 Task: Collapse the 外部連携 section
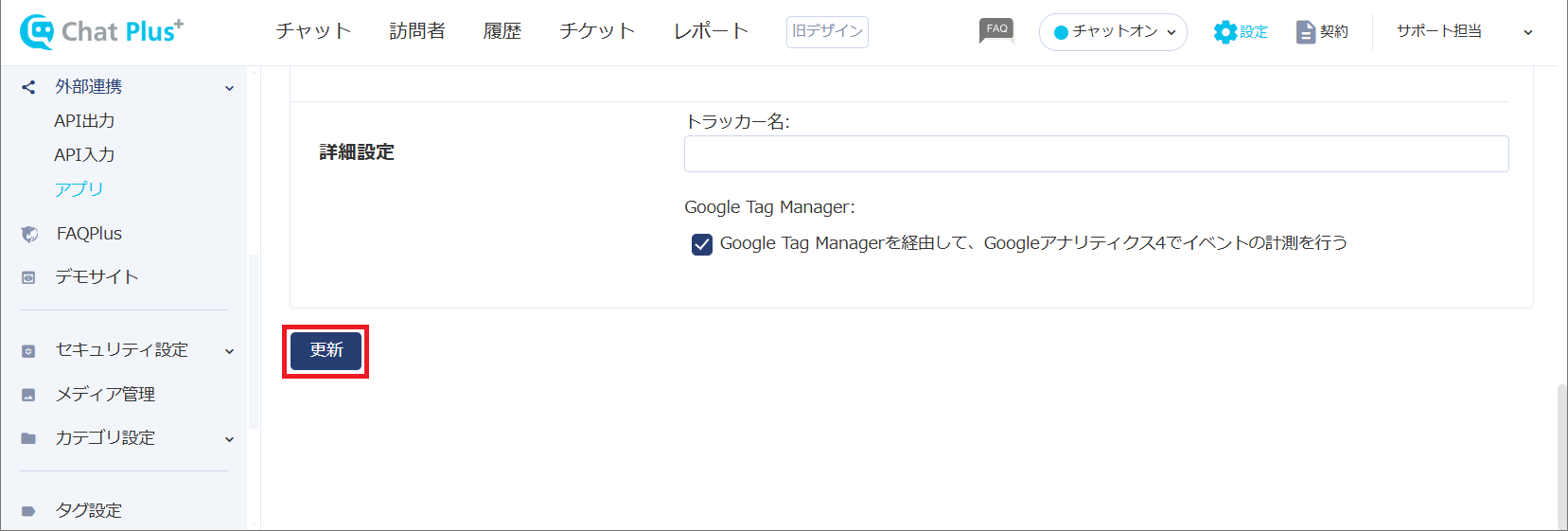[229, 88]
